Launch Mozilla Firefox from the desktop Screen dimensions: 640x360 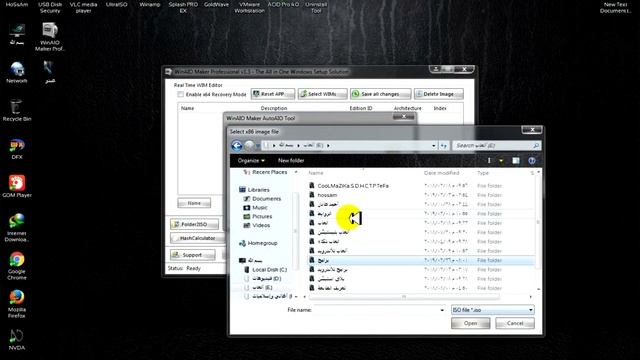tap(17, 304)
